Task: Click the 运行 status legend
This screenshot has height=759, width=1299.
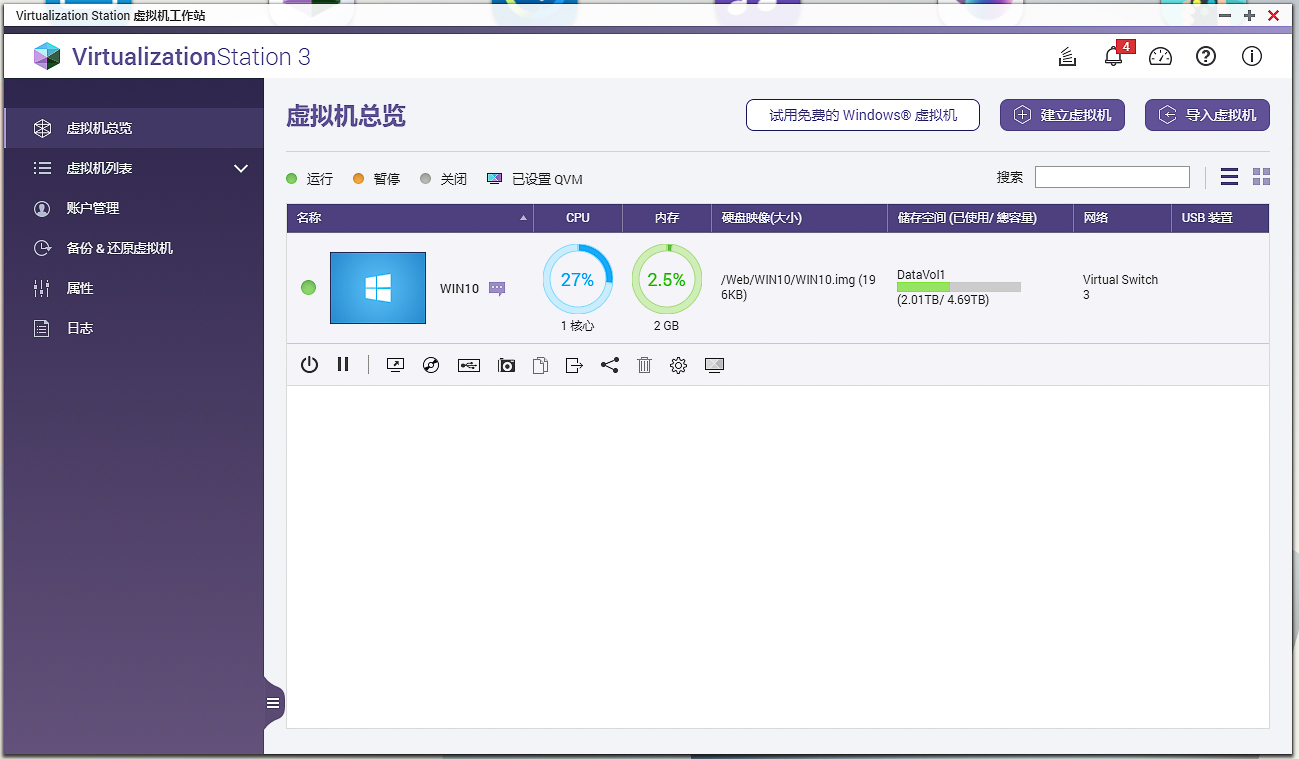Action: click(x=309, y=179)
